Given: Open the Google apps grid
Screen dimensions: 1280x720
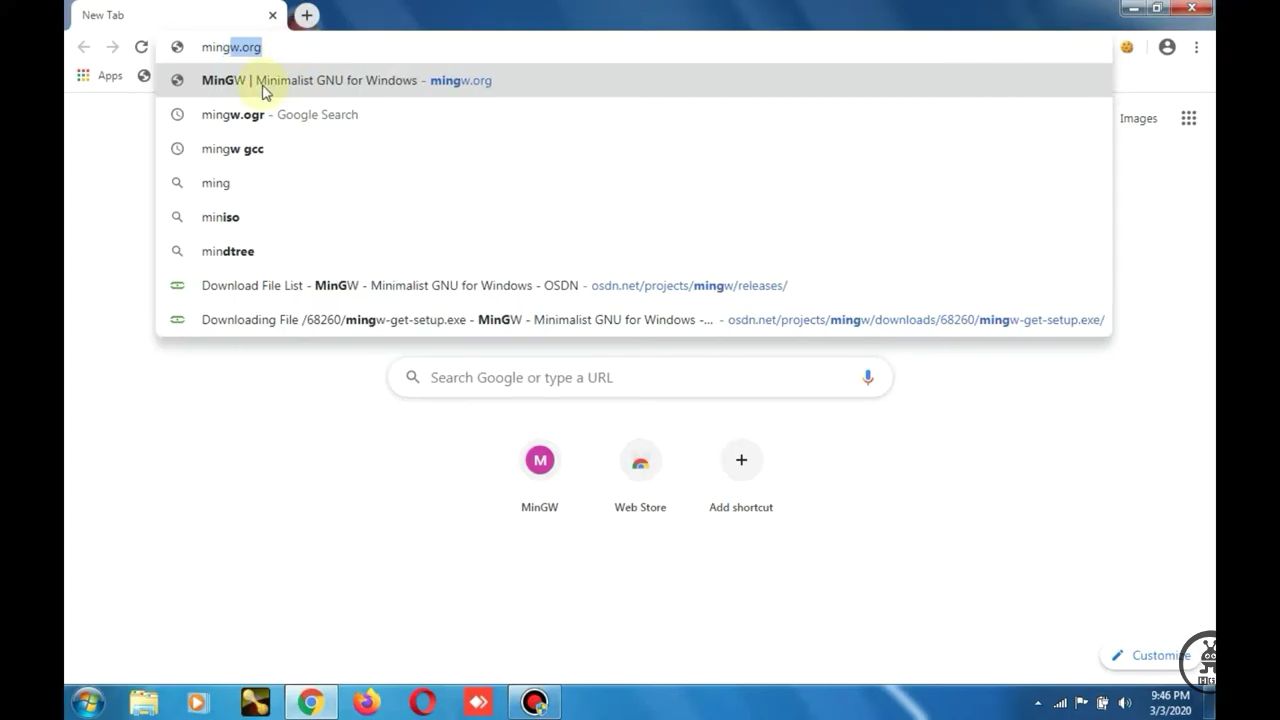Looking at the screenshot, I should [1189, 118].
